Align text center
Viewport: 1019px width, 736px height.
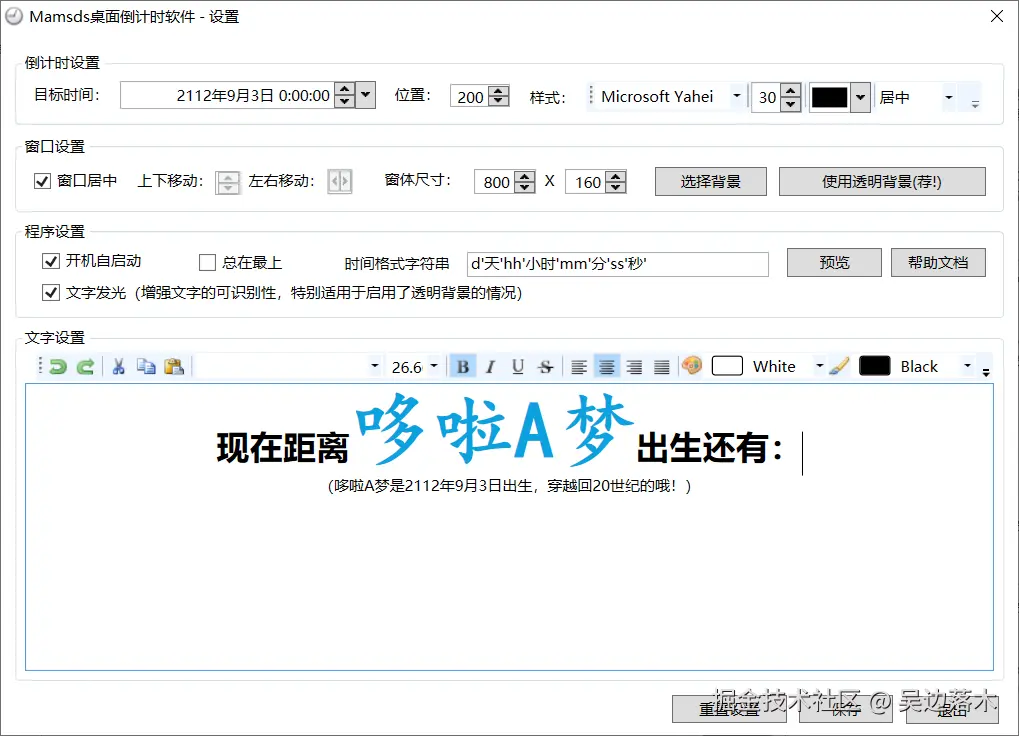[606, 367]
